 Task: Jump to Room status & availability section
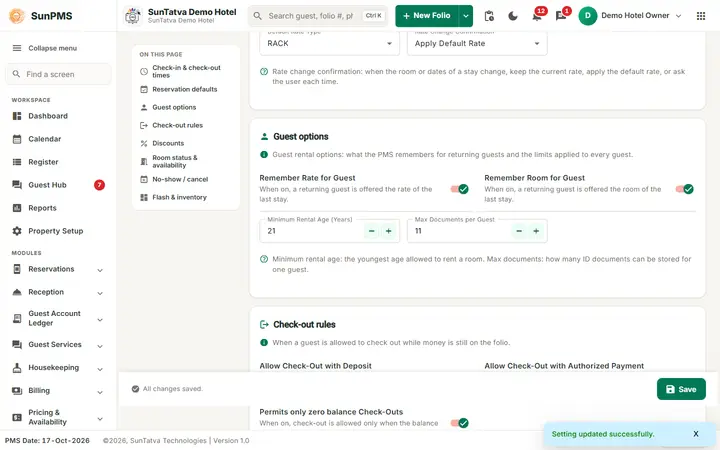point(186,161)
